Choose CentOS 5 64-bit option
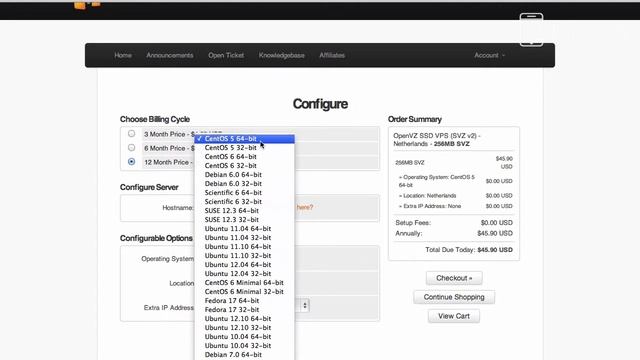Viewport: 640px width, 360px height. tap(244, 139)
